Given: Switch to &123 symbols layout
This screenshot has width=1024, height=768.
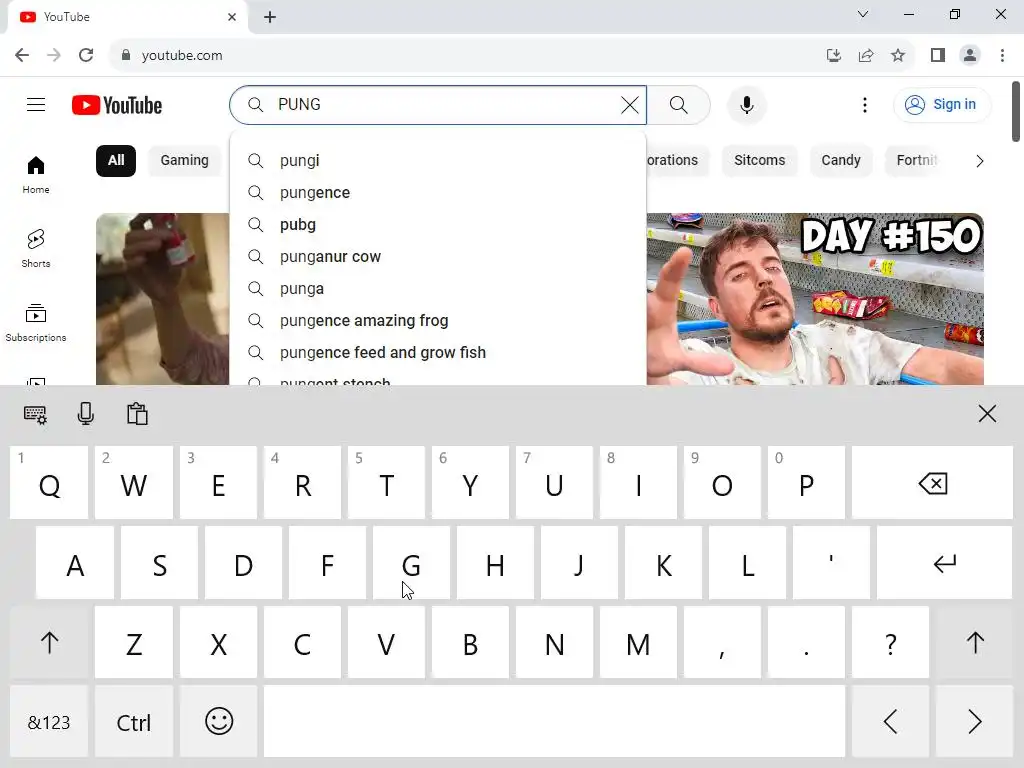Looking at the screenshot, I should pos(49,722).
